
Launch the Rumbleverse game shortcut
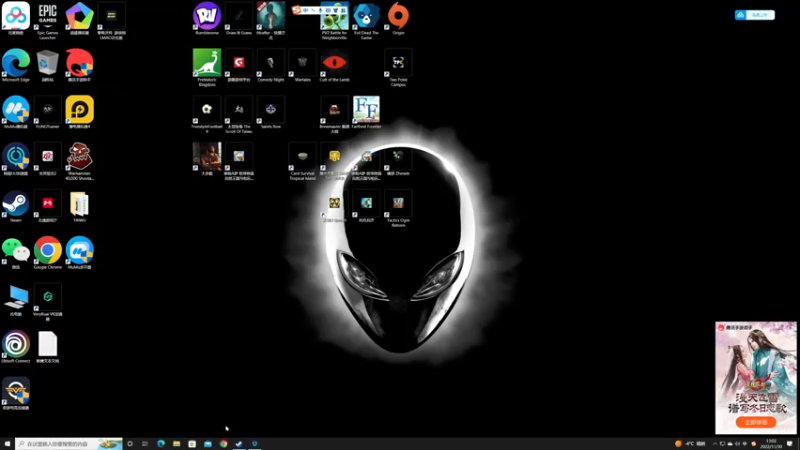coord(207,19)
